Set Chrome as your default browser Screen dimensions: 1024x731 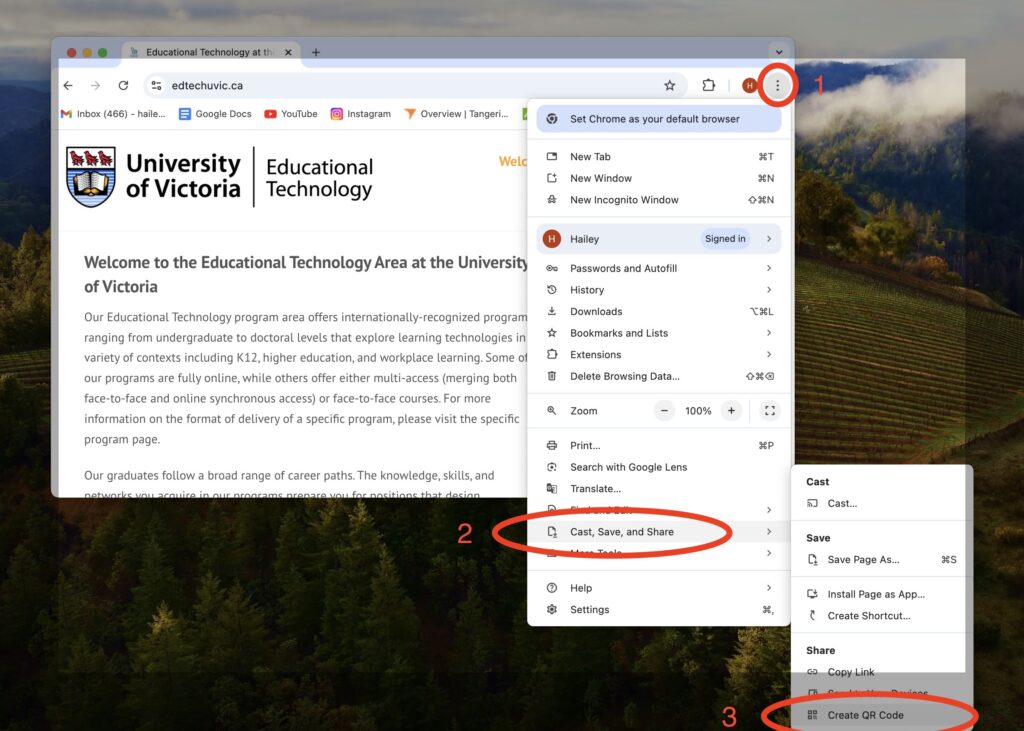658,119
